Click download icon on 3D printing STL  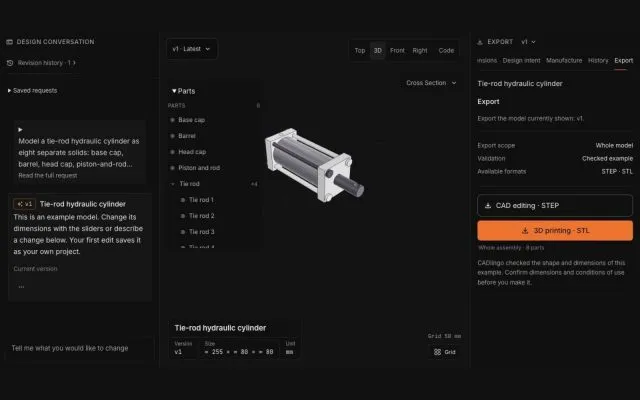(525, 231)
